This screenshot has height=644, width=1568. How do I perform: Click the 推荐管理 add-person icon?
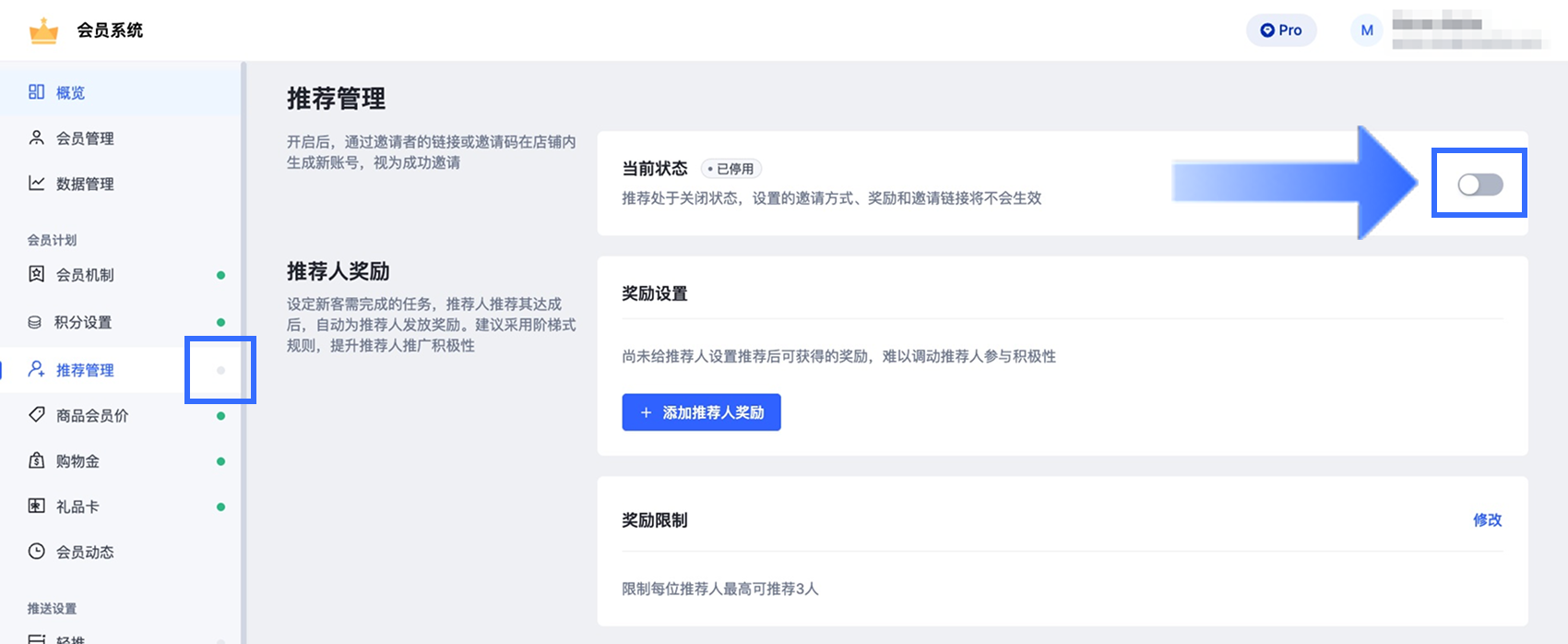(x=36, y=369)
